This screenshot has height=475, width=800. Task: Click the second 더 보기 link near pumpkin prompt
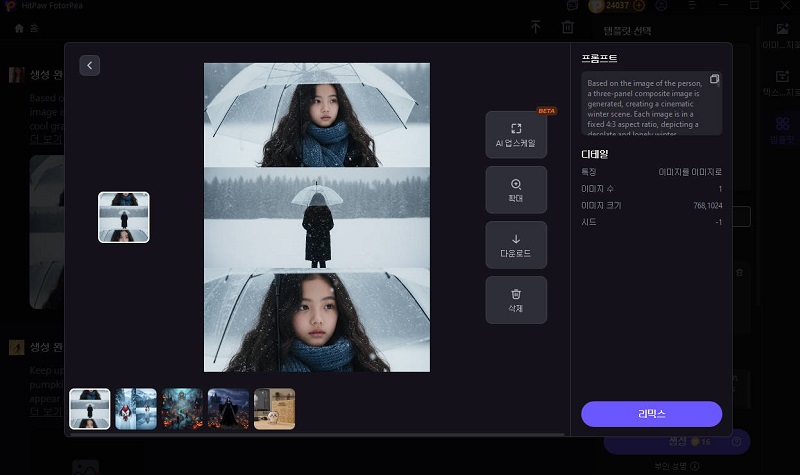[46, 411]
